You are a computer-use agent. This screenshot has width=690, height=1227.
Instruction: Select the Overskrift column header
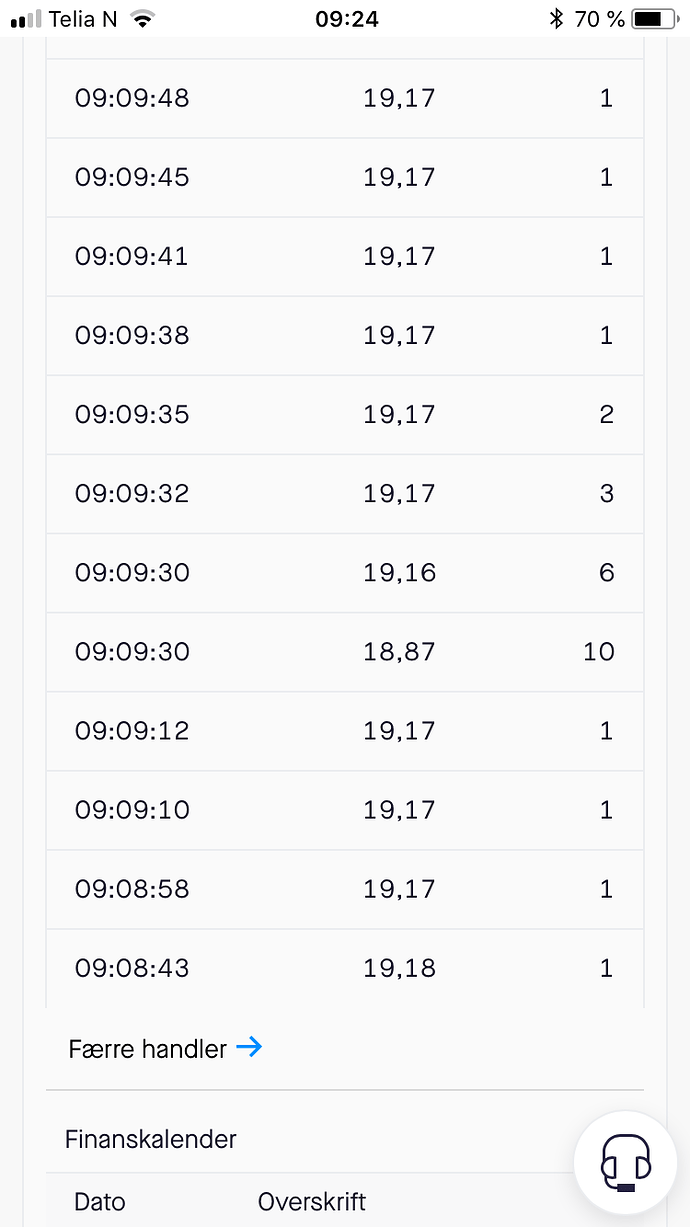[312, 1201]
